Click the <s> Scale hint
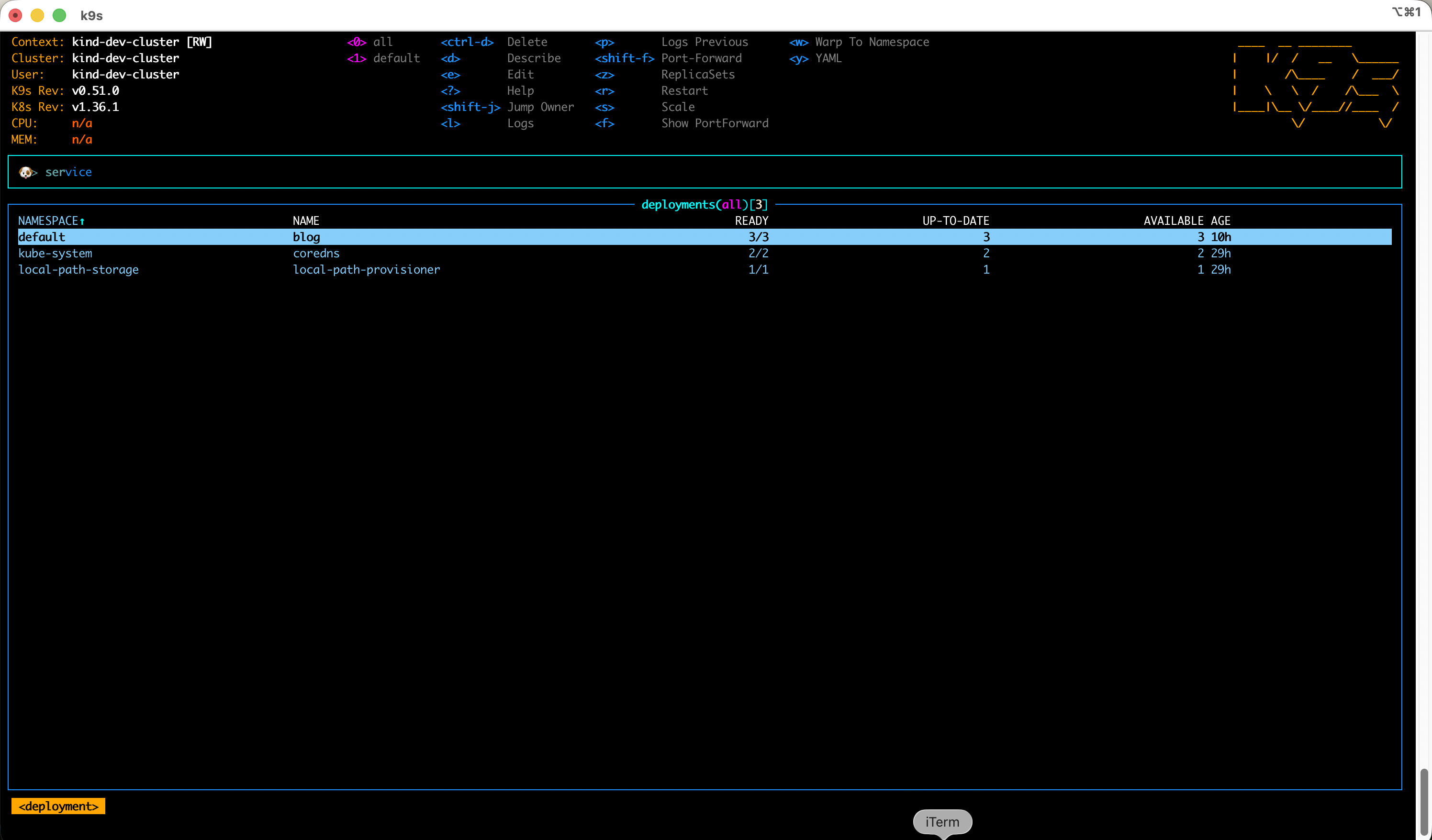1432x840 pixels. pyautogui.click(x=645, y=107)
